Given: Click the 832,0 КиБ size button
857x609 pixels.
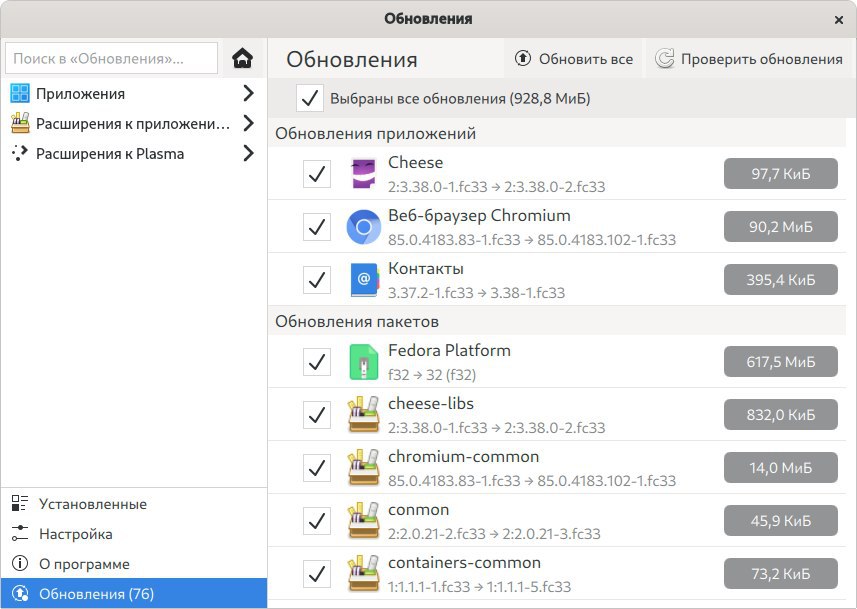Looking at the screenshot, I should point(780,415).
